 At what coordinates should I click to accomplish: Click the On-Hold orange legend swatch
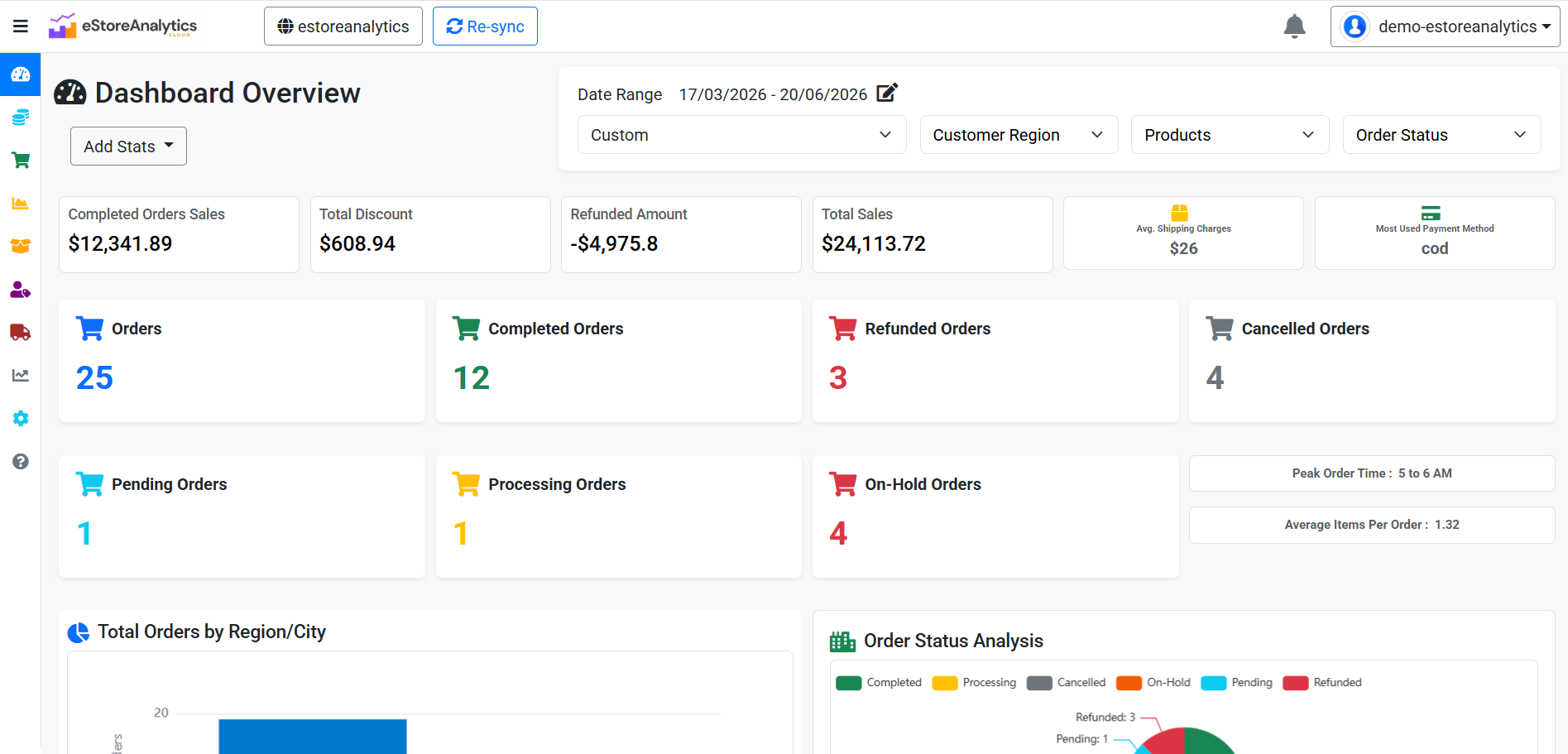[1129, 683]
